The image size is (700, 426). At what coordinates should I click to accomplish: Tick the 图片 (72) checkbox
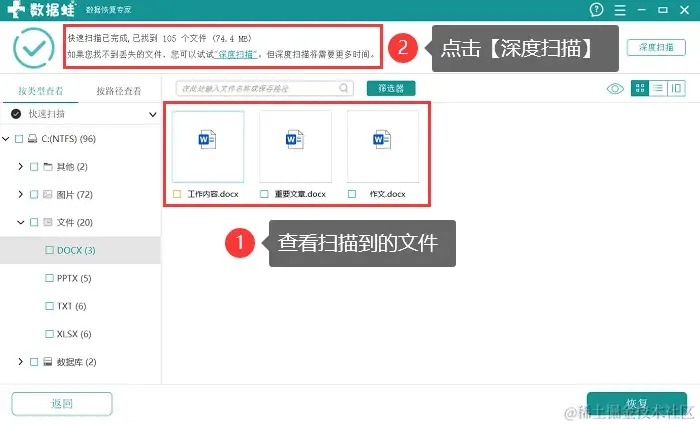tap(34, 194)
